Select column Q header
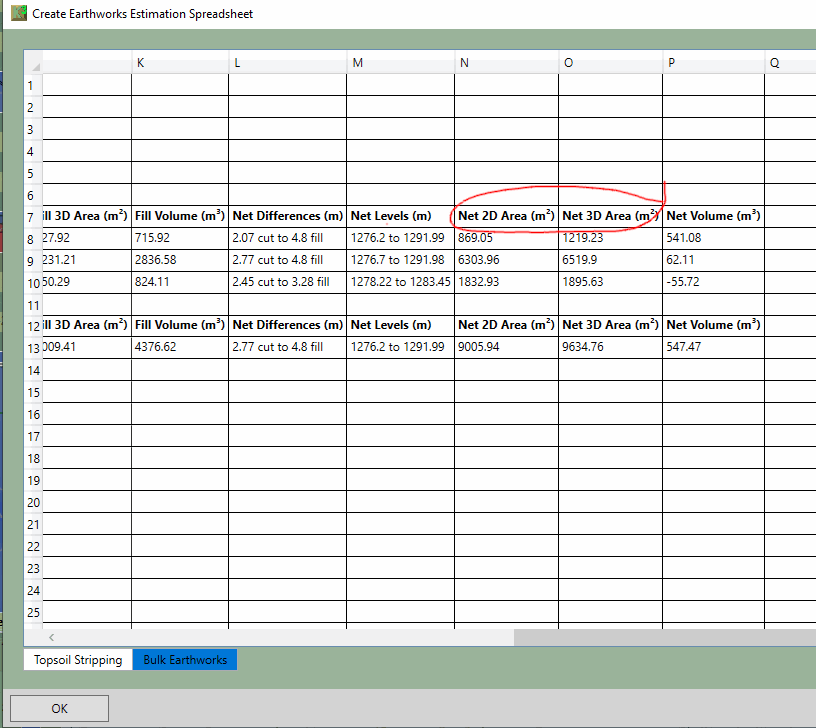 [x=790, y=62]
